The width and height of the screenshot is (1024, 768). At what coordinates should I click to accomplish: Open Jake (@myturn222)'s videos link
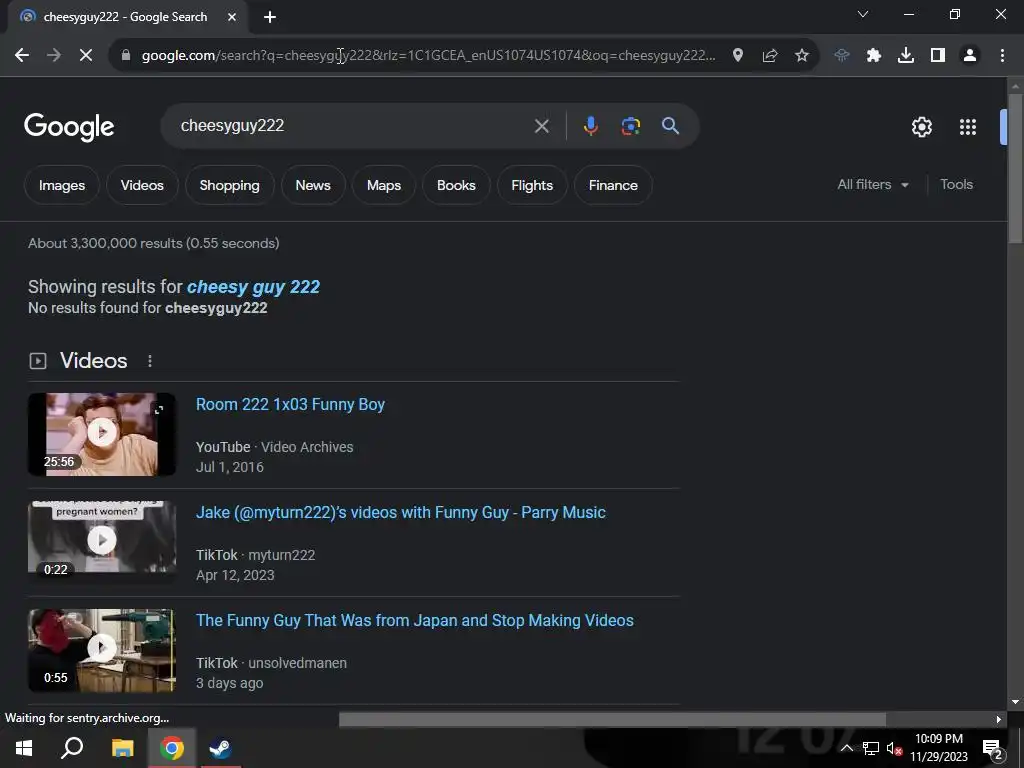pyautogui.click(x=400, y=513)
